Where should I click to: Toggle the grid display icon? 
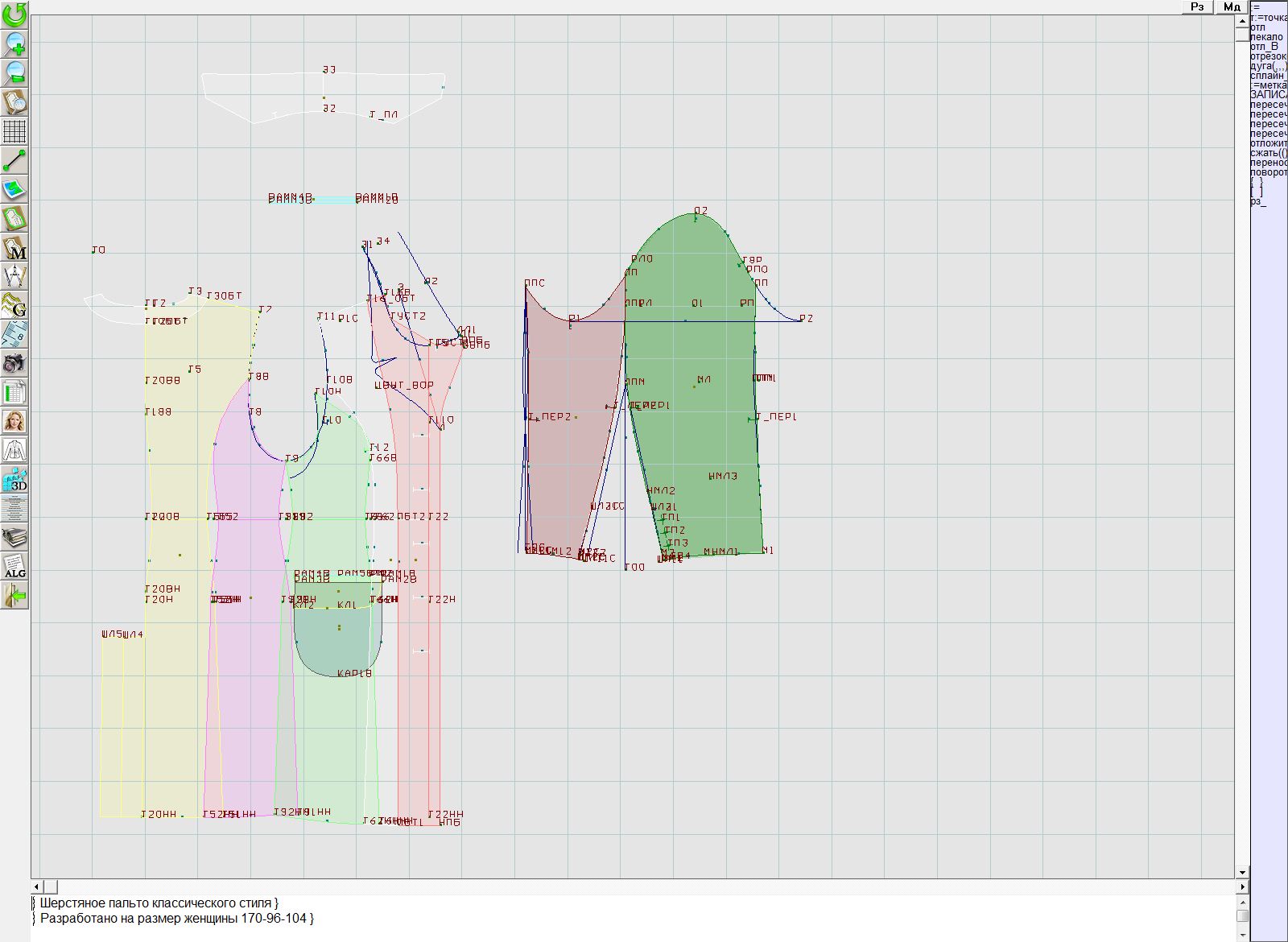pos(14,130)
